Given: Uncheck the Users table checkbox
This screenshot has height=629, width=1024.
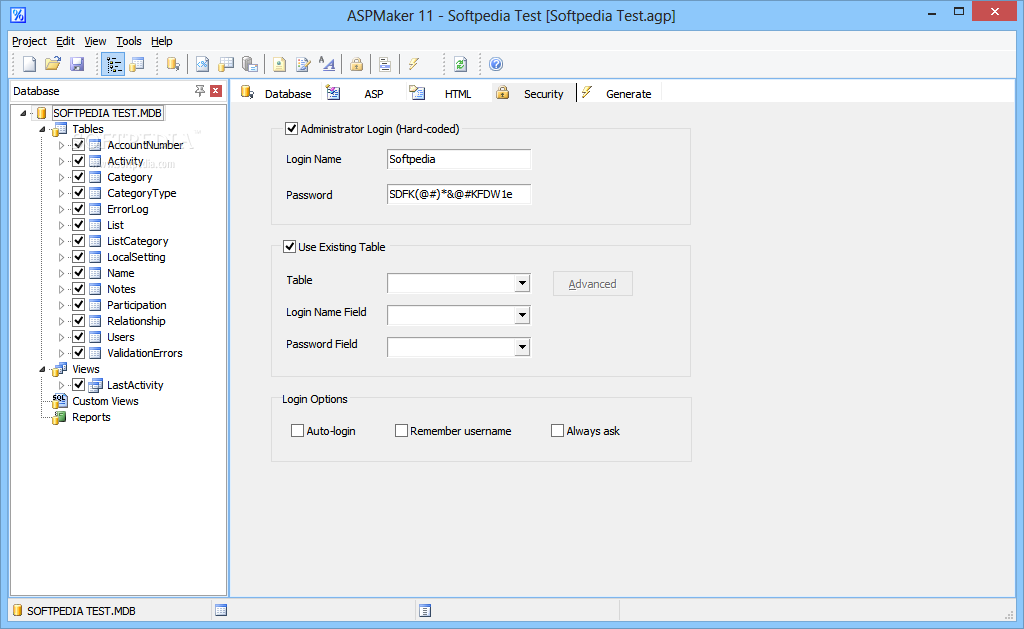Looking at the screenshot, I should pyautogui.click(x=78, y=336).
